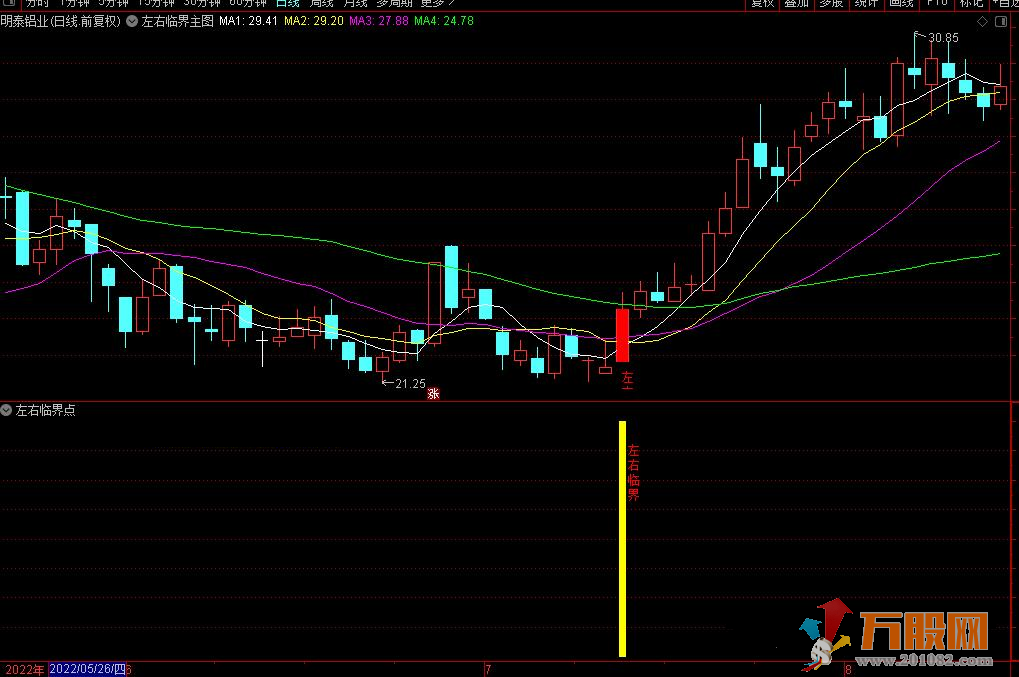Select the 60分钟 period tab

tap(248, 3)
